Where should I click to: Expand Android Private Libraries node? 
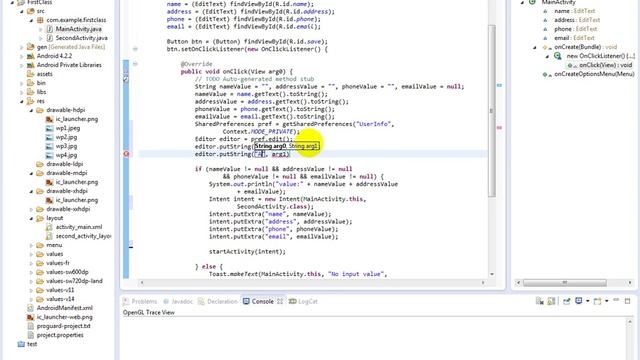pos(22,65)
